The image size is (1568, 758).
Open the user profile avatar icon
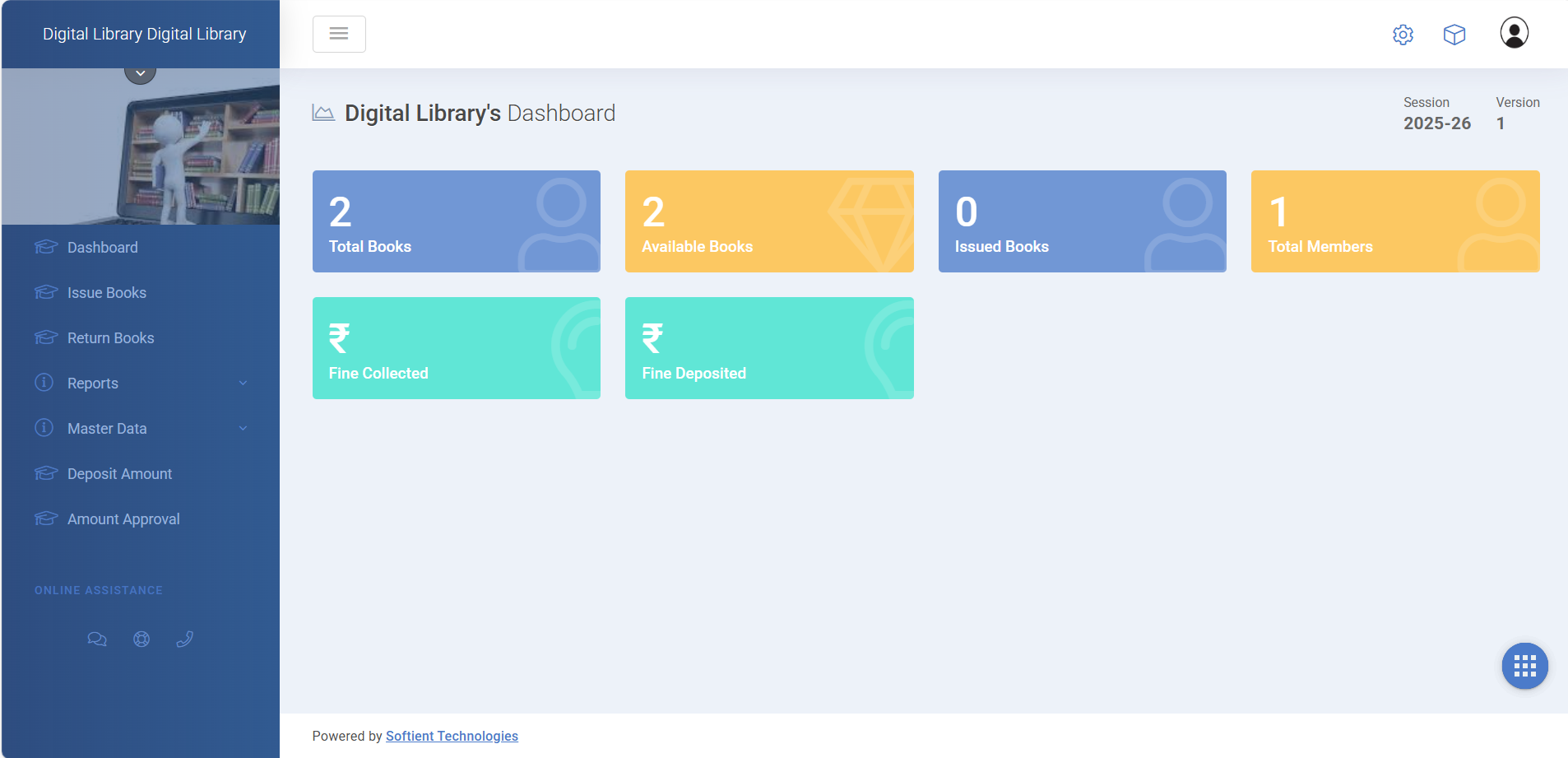point(1514,33)
